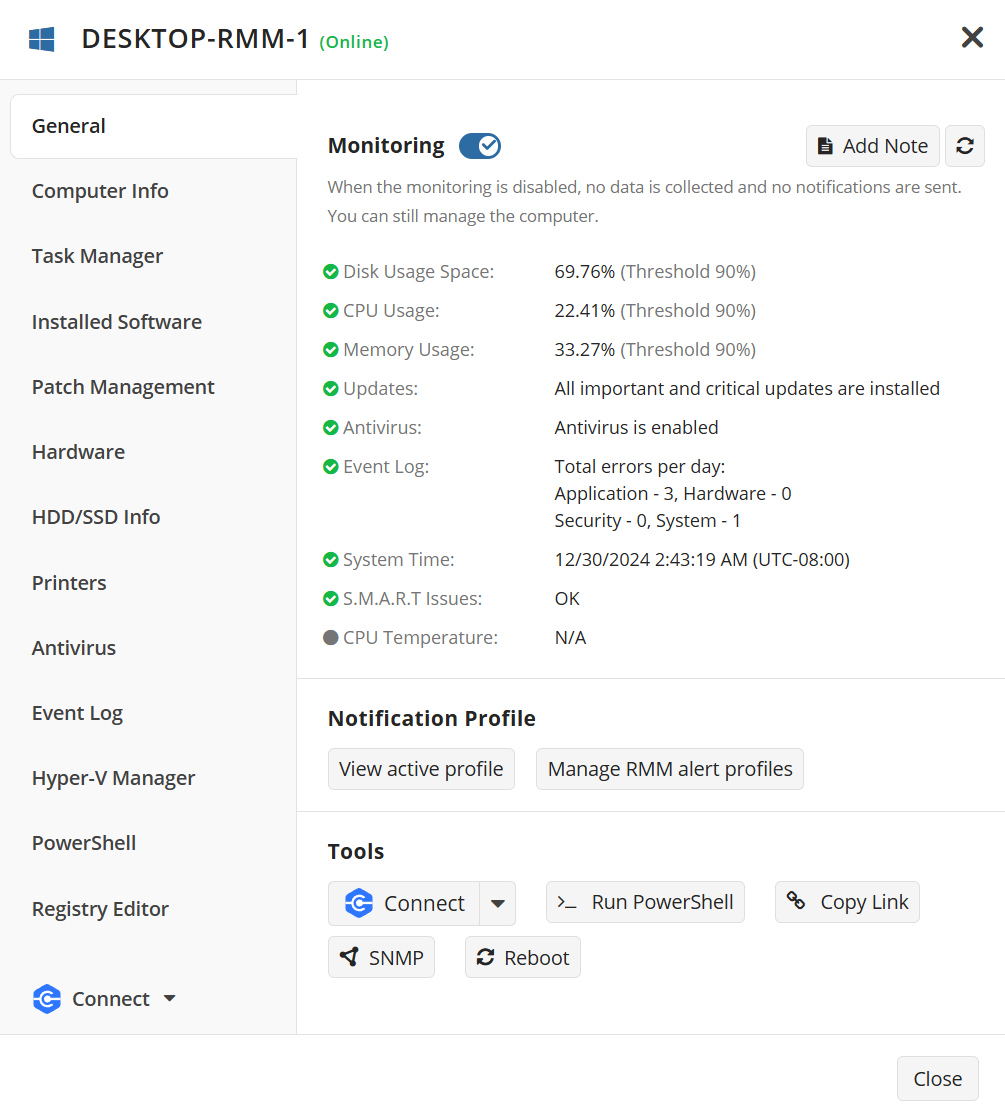Click the gray CPU Temperature status dot
1005x1114 pixels.
[x=331, y=638]
